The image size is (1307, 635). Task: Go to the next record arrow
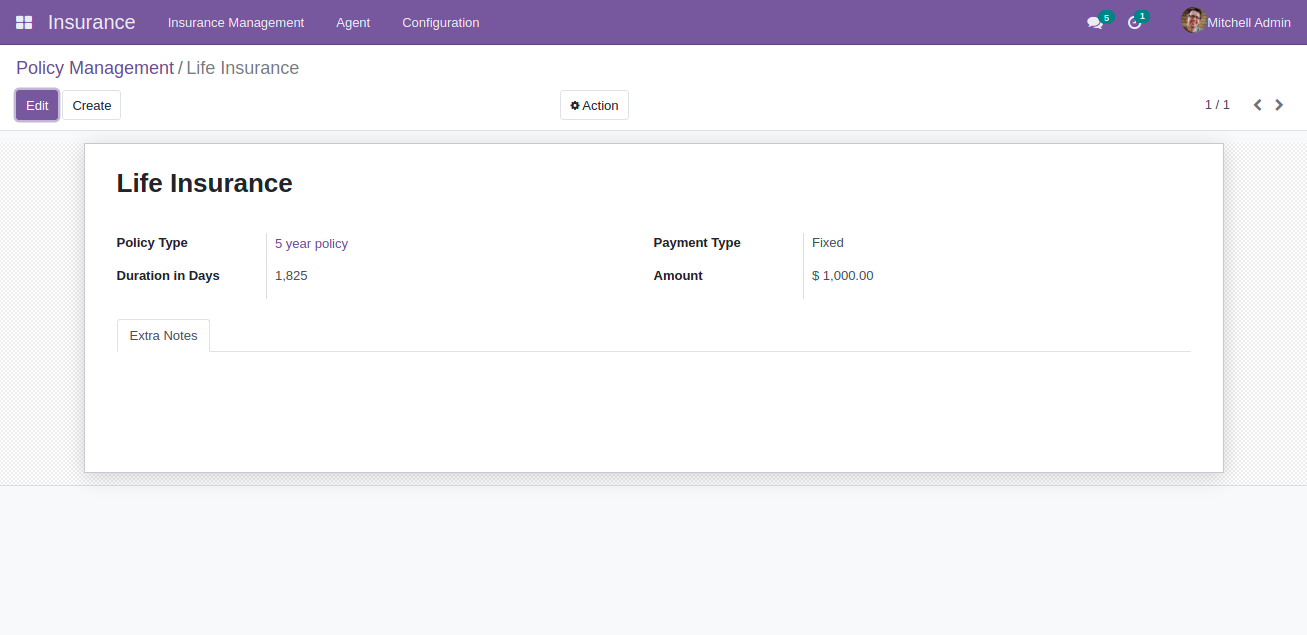click(x=1279, y=105)
